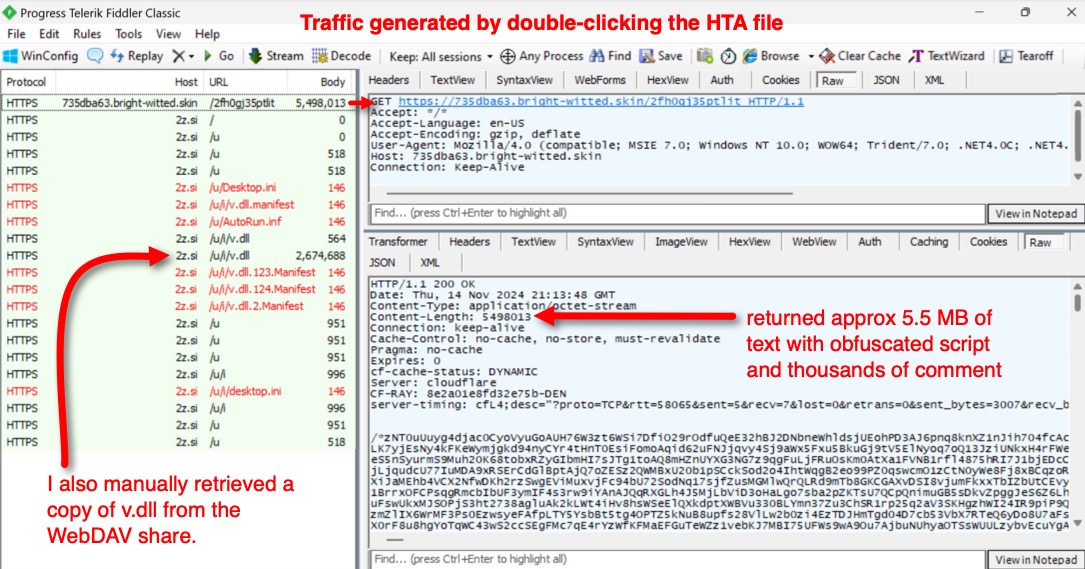Open the Help menu
Image resolution: width=1085 pixels, height=569 pixels.
point(207,34)
